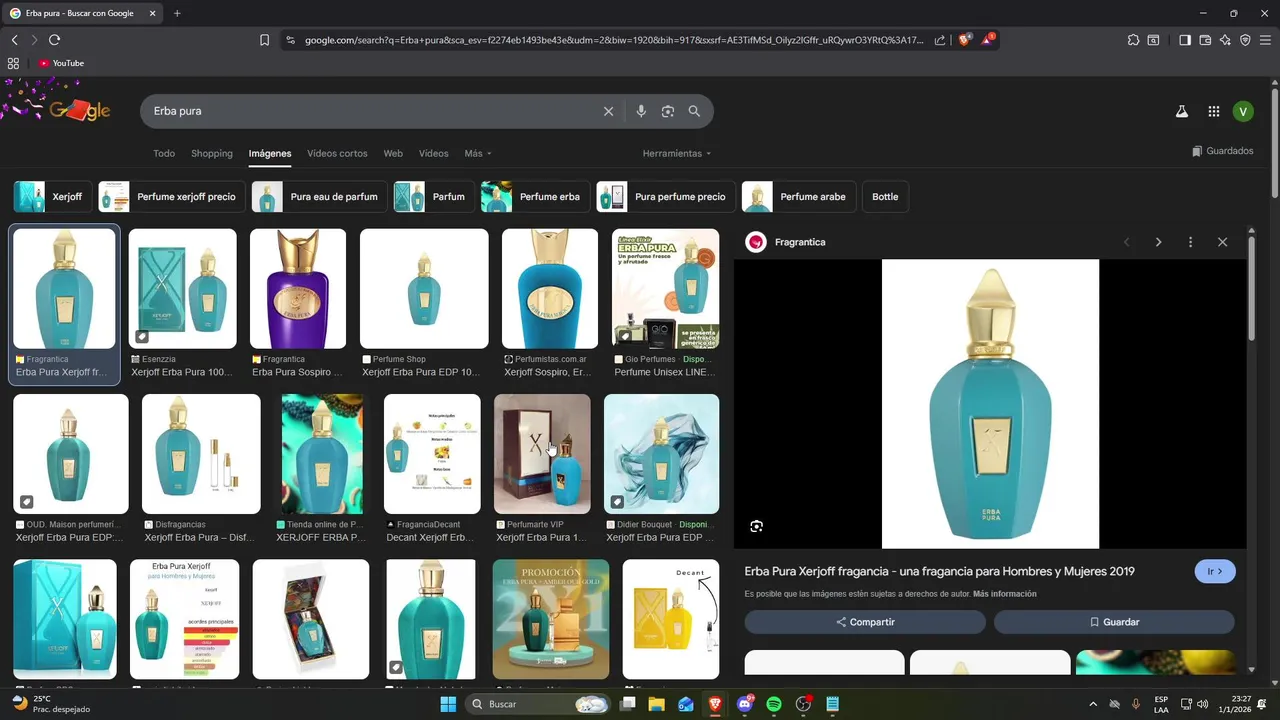Open Perfumistas.com.ar Sospiro result
1280x720 pixels.
tap(550, 289)
